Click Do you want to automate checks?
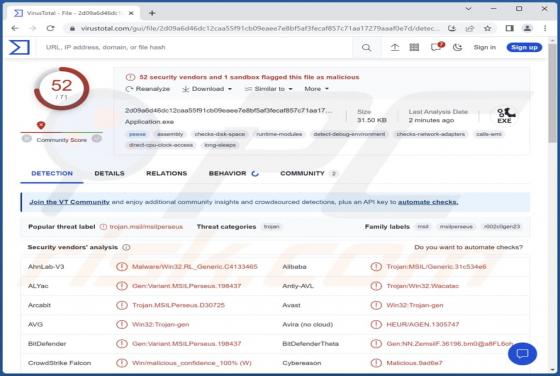The width and height of the screenshot is (560, 376). pyautogui.click(x=469, y=247)
